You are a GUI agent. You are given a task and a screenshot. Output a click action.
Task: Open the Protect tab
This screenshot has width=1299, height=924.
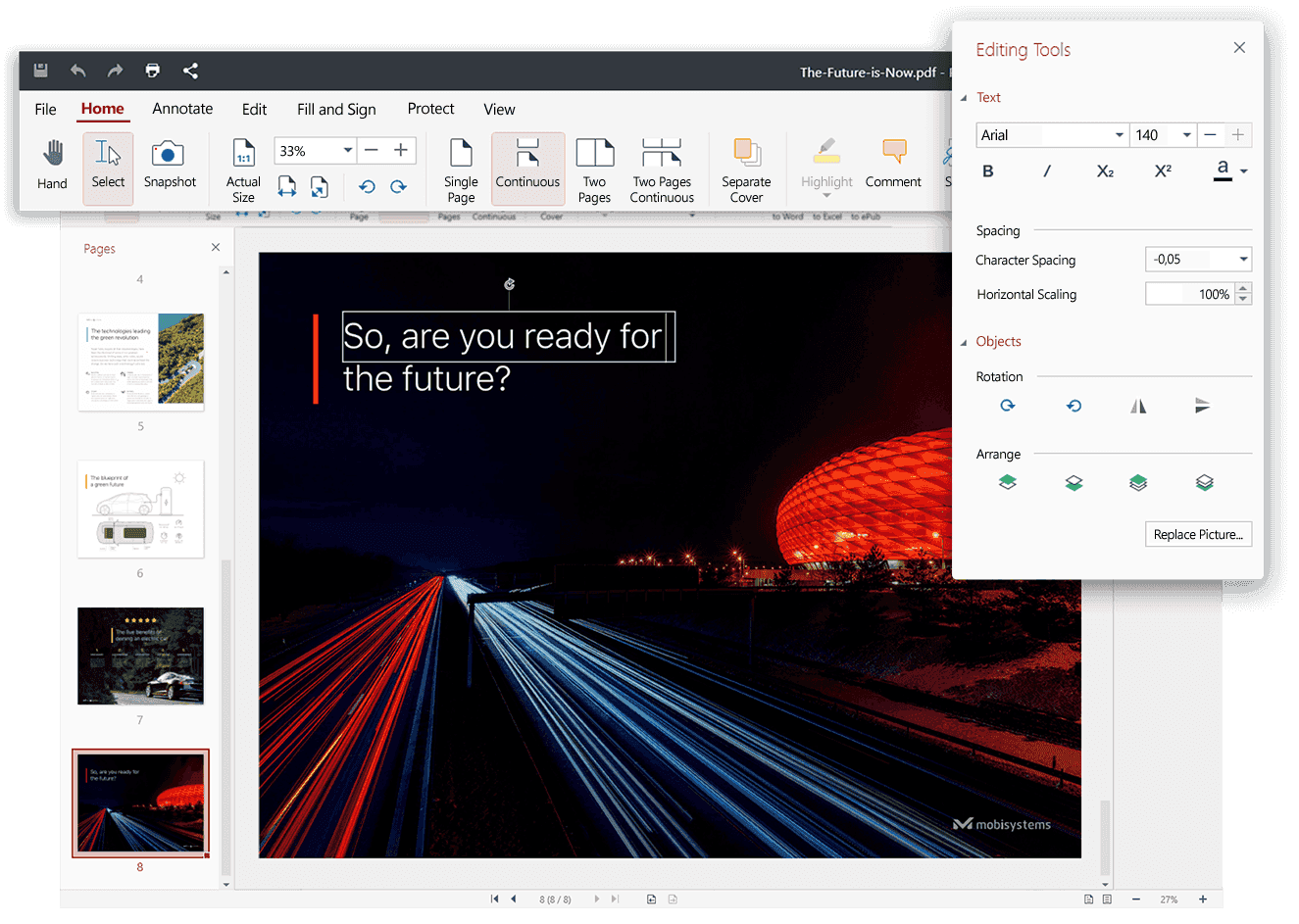[430, 109]
